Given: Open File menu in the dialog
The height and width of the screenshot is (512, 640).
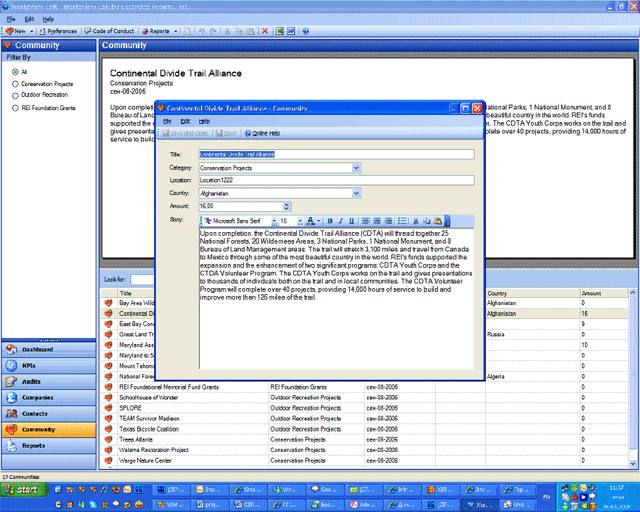Looking at the screenshot, I should (167, 121).
